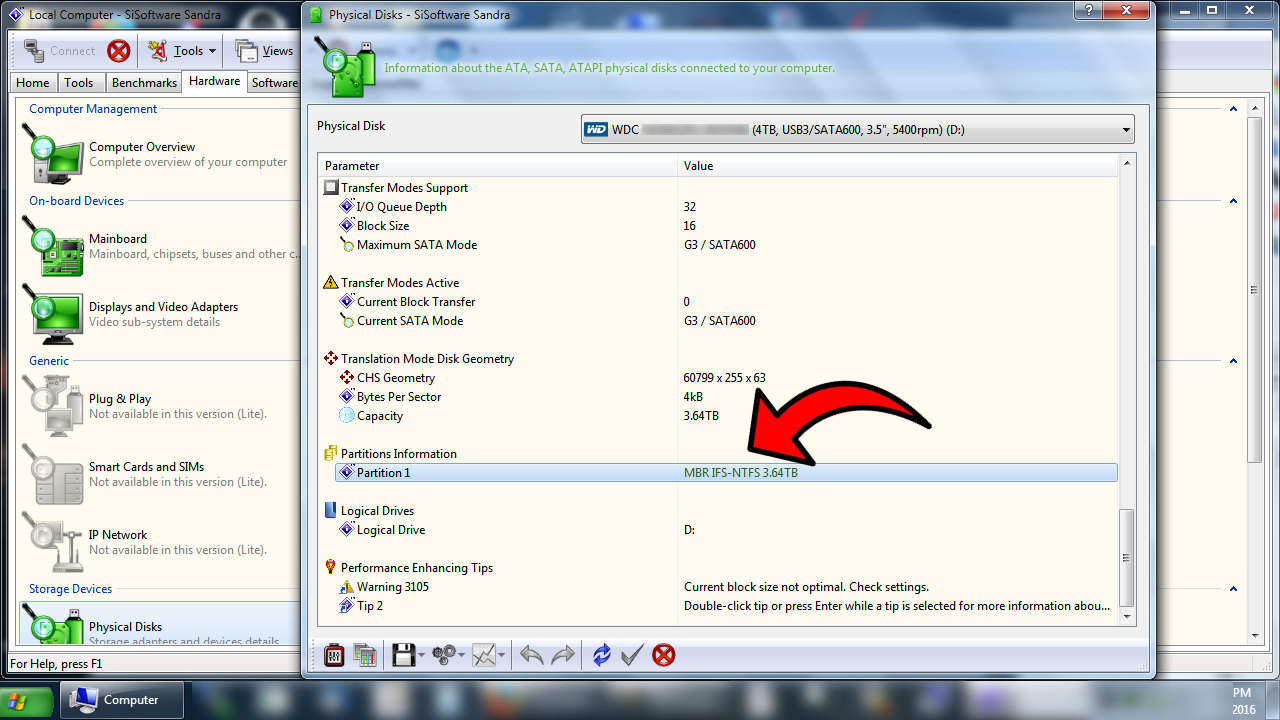This screenshot has height=720, width=1280.
Task: Click the Connect toolbar button
Action: pos(59,51)
